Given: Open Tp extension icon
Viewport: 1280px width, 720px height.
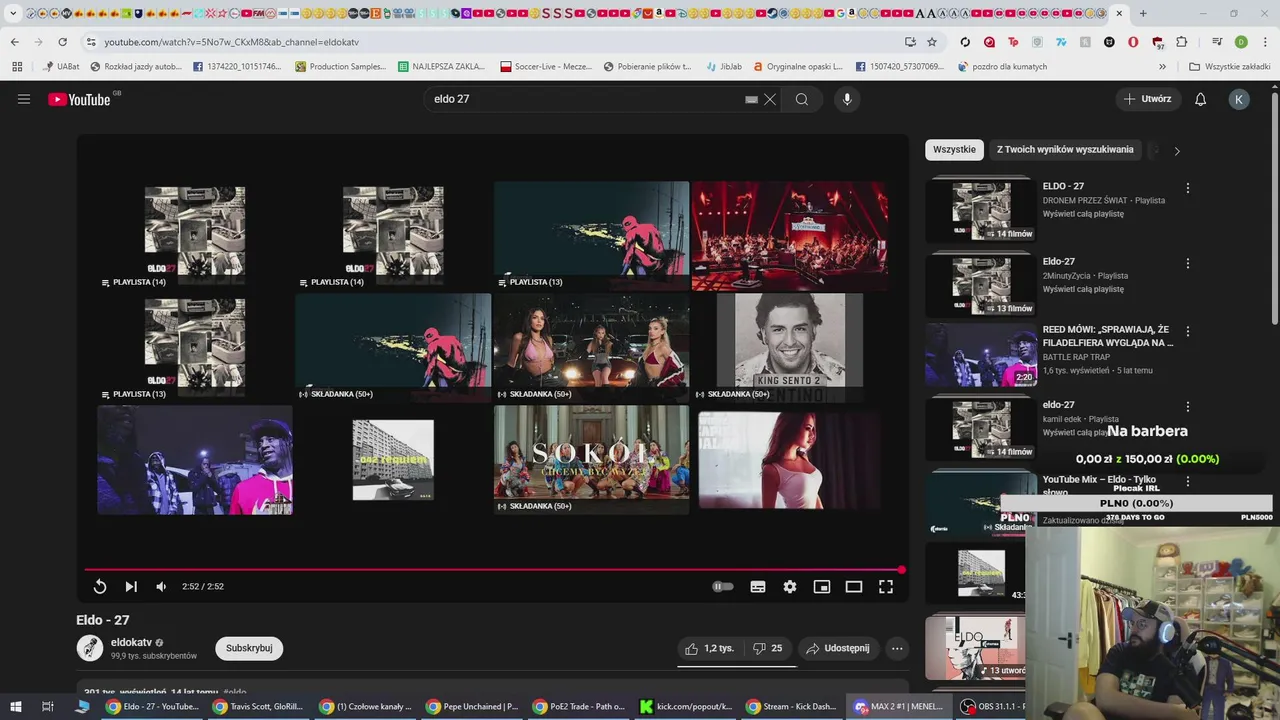Looking at the screenshot, I should [1013, 42].
